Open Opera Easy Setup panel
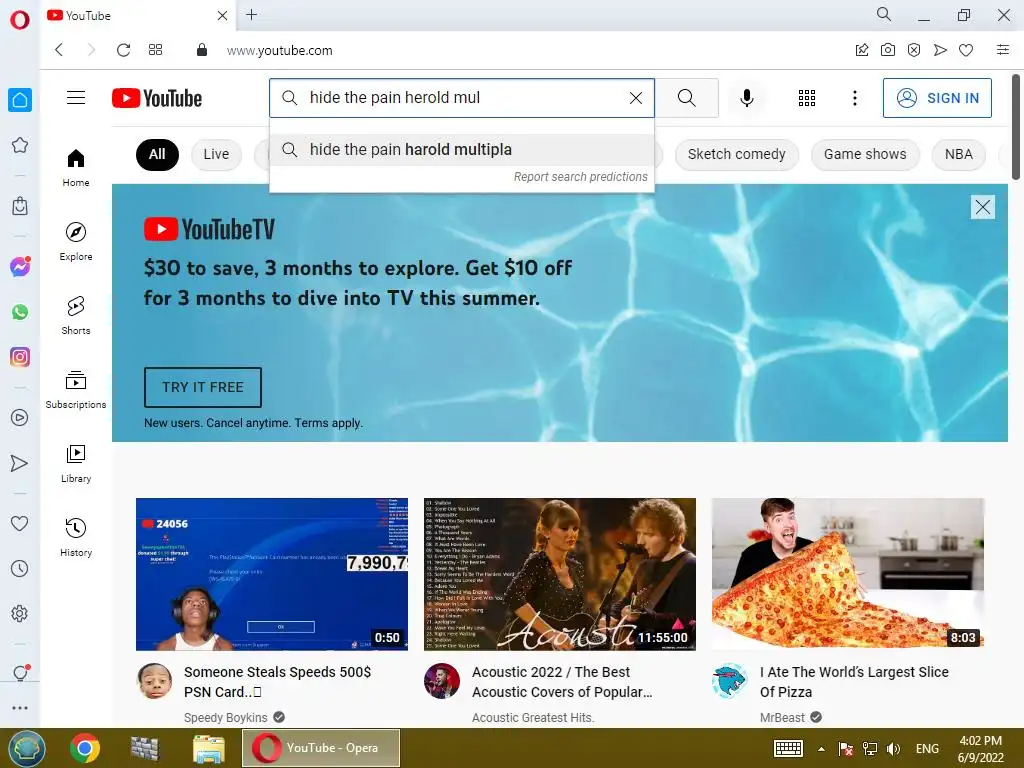 coord(1002,50)
